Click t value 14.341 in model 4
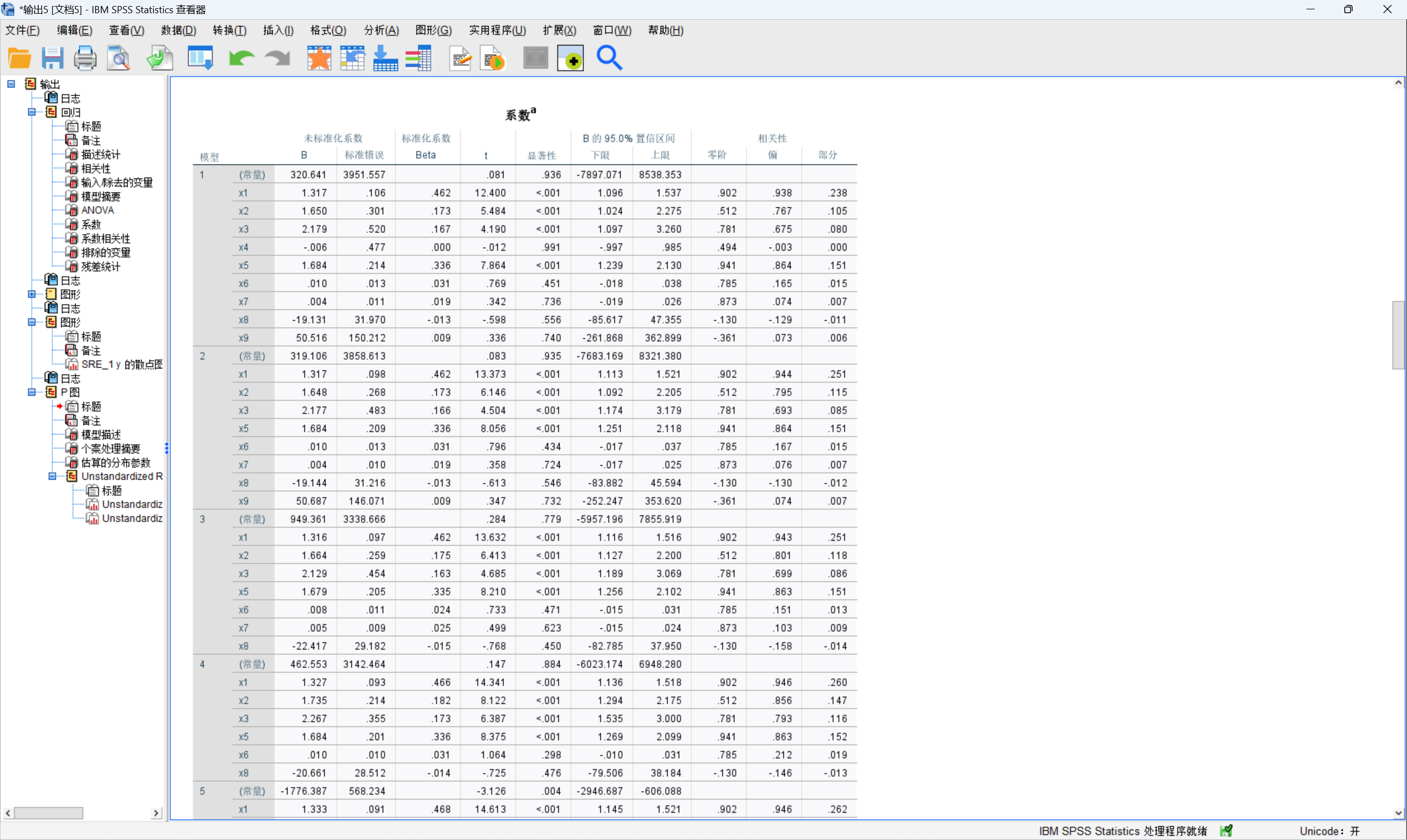The width and height of the screenshot is (1407, 840). click(x=490, y=682)
